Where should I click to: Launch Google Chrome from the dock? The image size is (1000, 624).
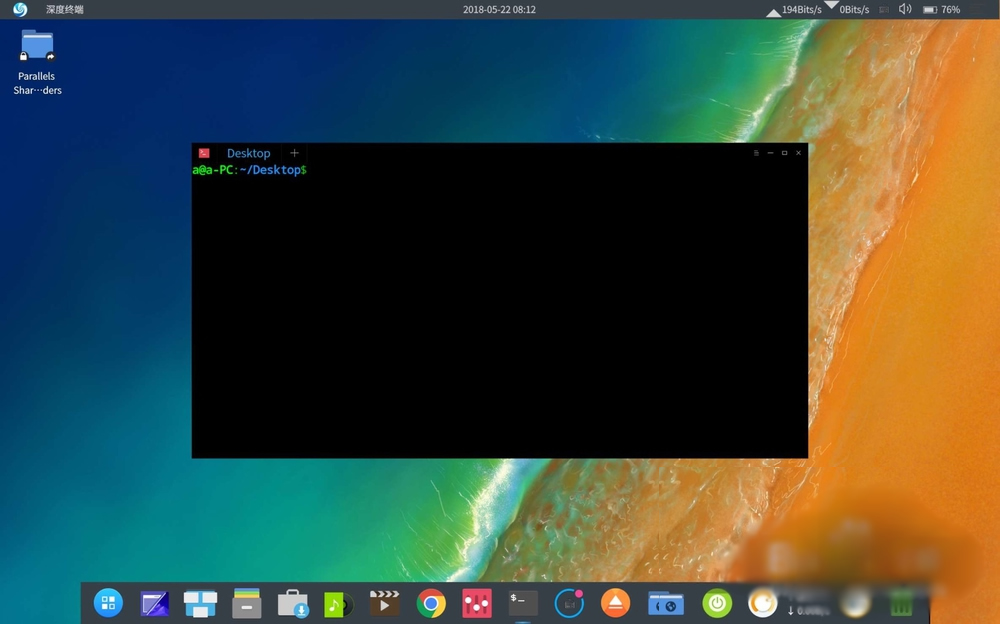(x=431, y=603)
